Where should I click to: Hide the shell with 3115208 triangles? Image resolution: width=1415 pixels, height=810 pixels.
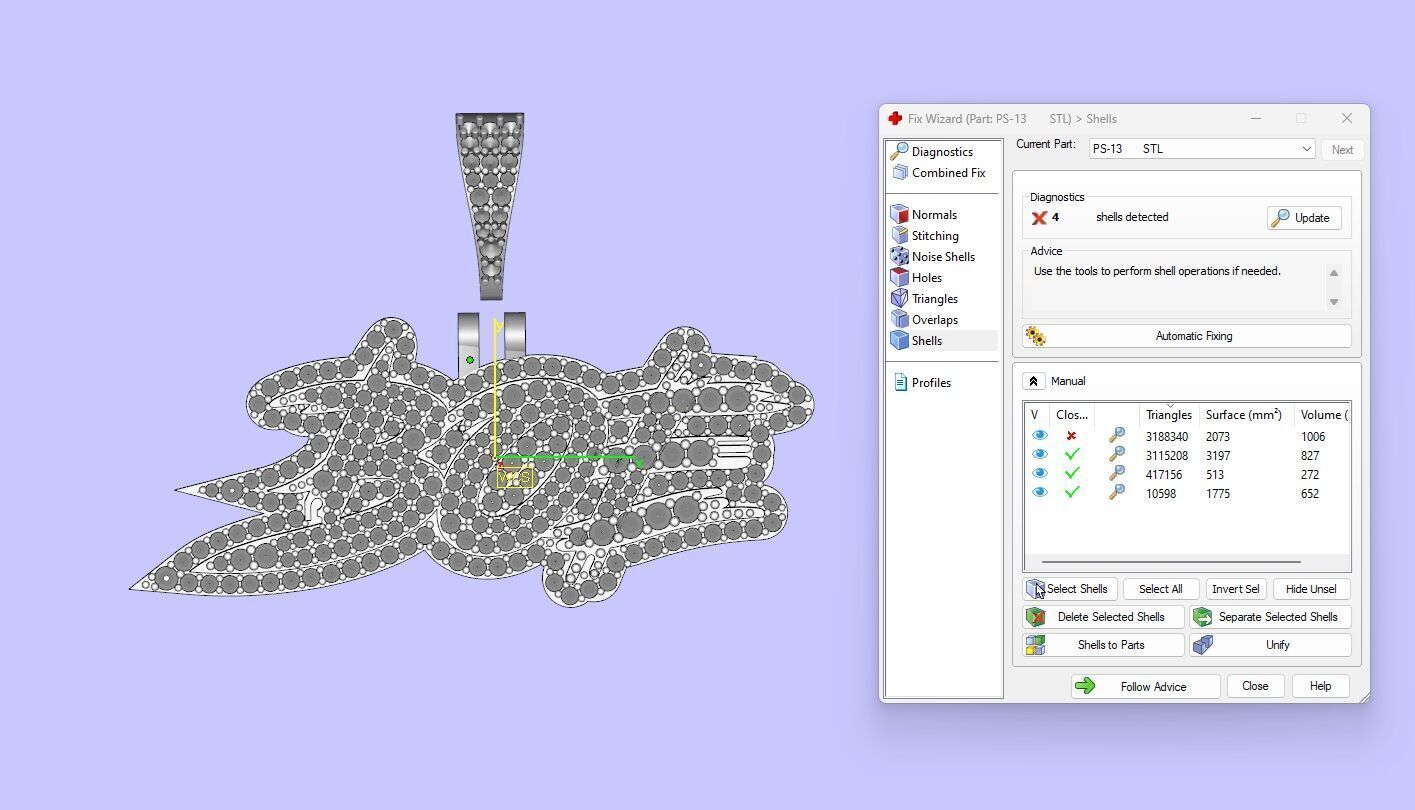[1039, 455]
